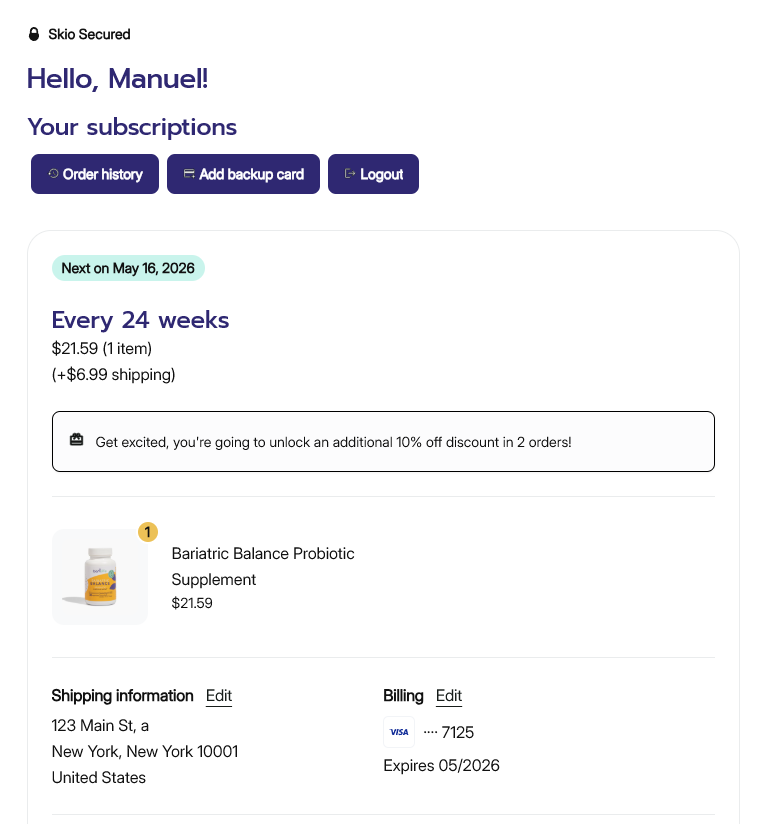Click the card icon in Add backup card
759x824 pixels.
click(189, 174)
